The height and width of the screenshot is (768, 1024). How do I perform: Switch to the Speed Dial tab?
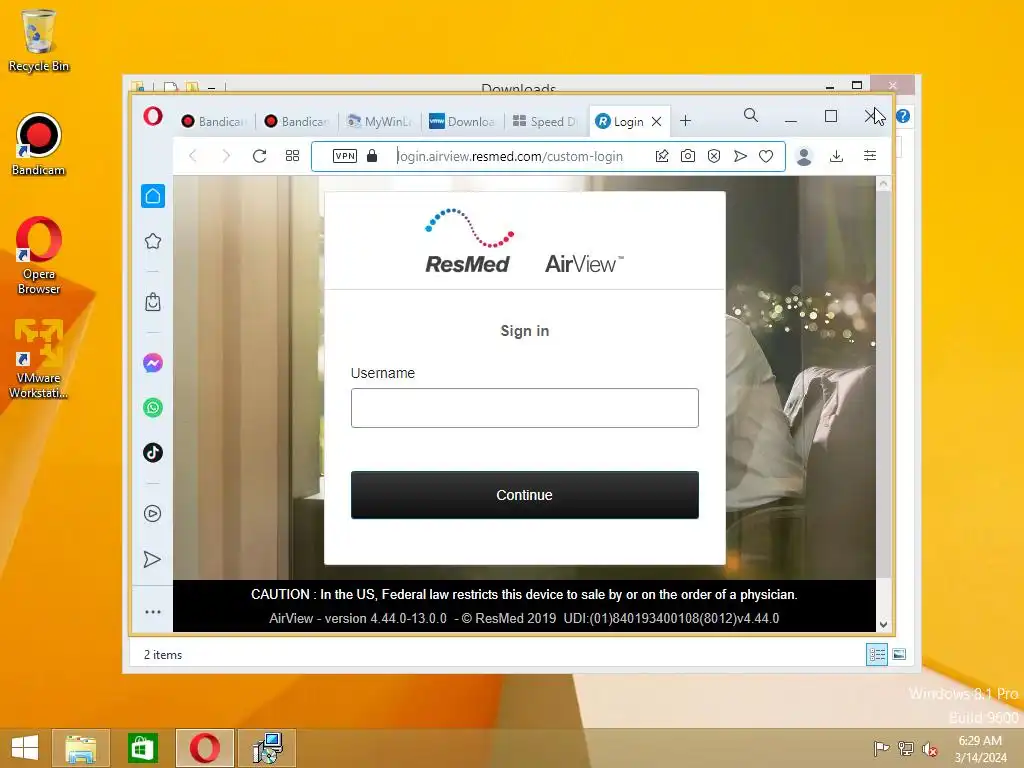546,121
